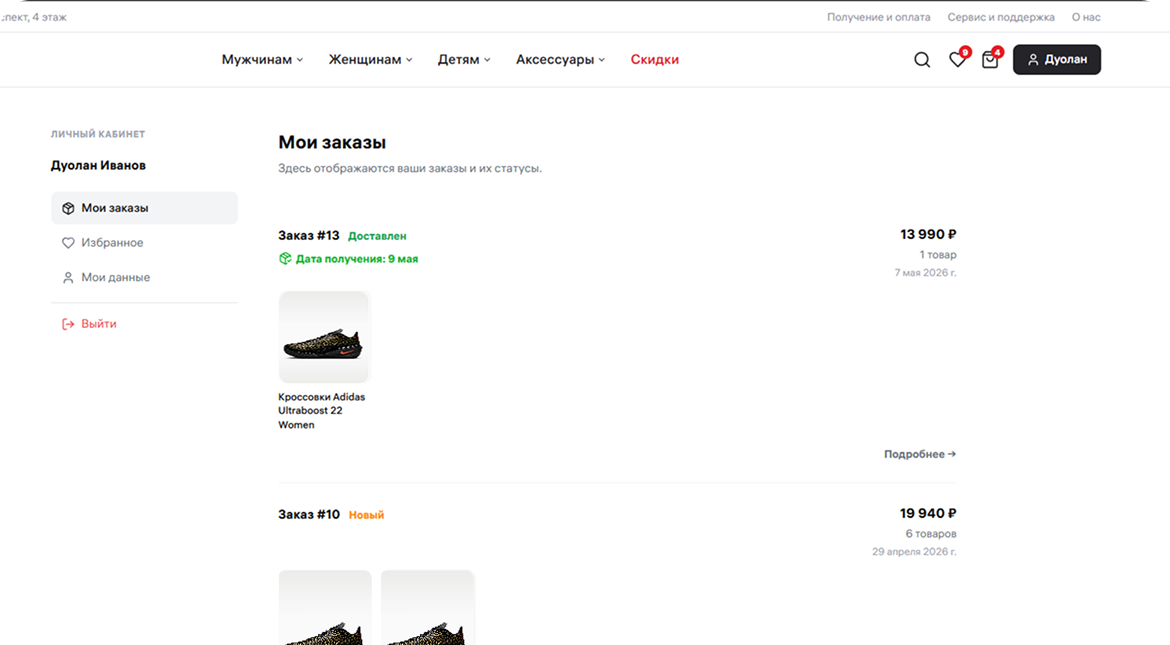Click the 19 940 ₽ price
Viewport: 1170px width, 645px height.
click(x=928, y=514)
